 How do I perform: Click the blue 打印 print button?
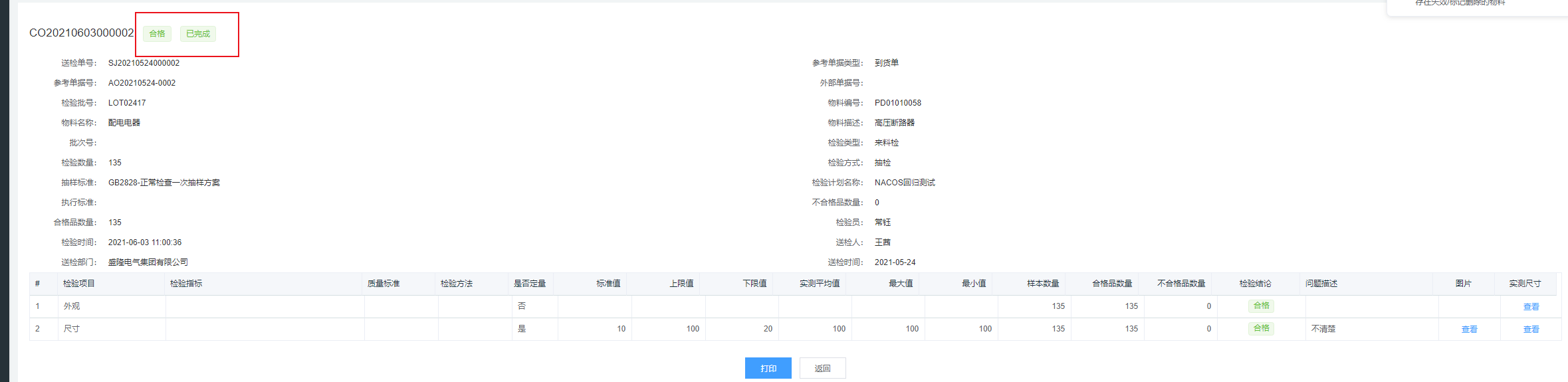(x=768, y=368)
